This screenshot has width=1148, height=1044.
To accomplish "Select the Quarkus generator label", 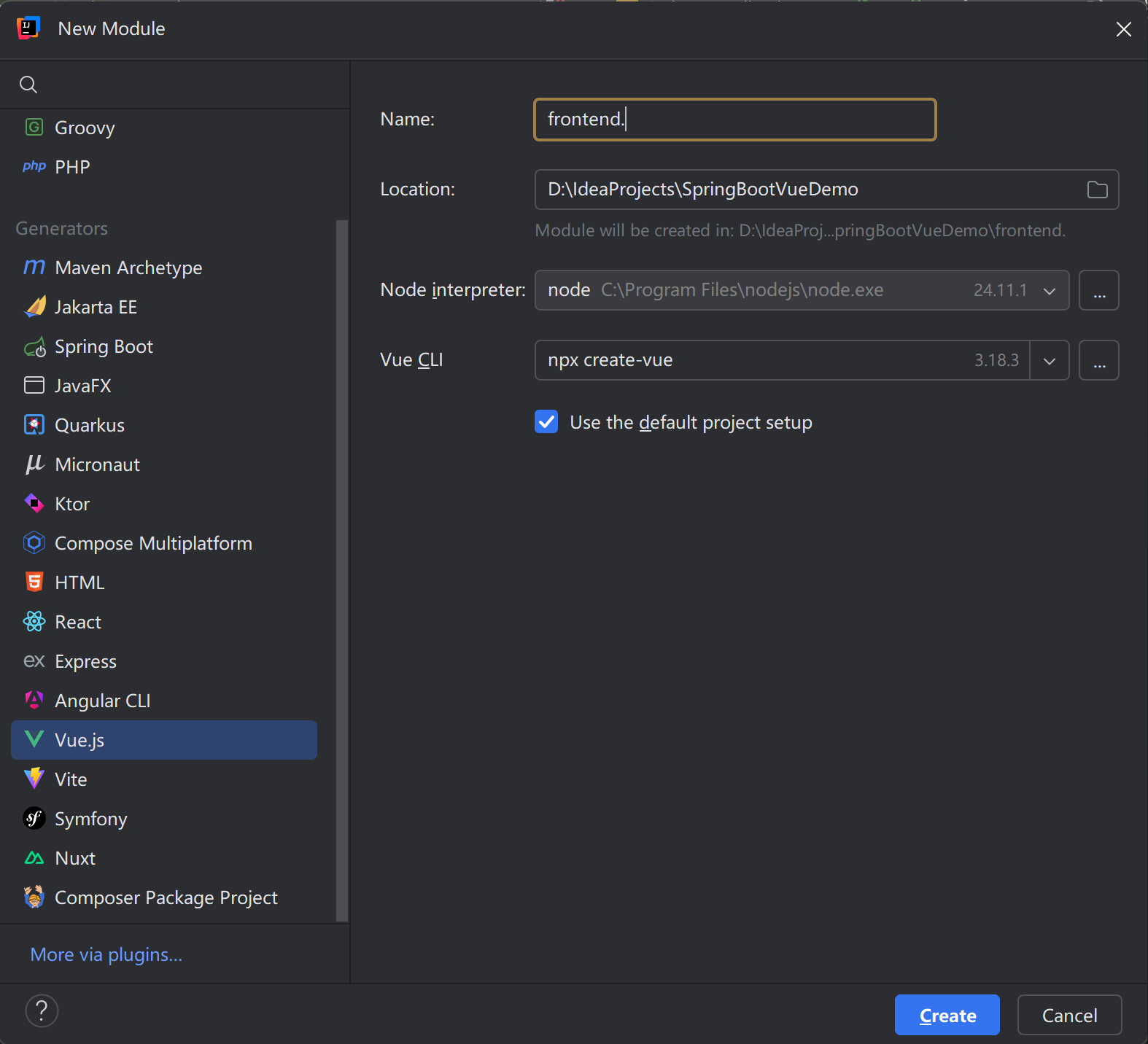I will click(x=90, y=425).
